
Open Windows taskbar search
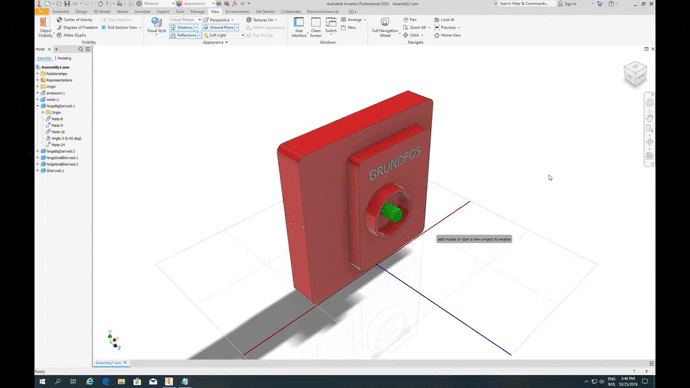(58, 381)
